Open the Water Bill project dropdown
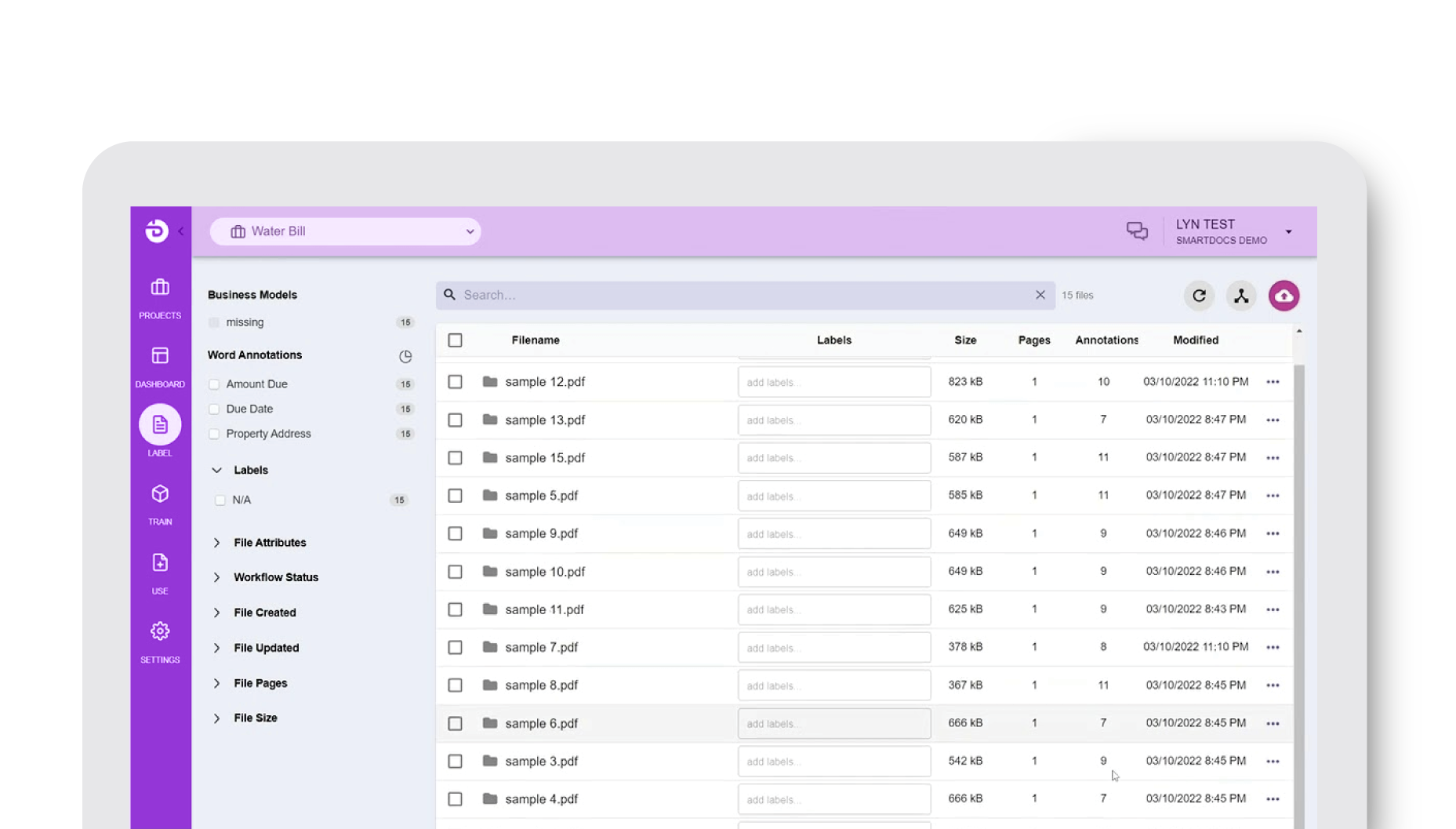The width and height of the screenshot is (1456, 829). (345, 231)
